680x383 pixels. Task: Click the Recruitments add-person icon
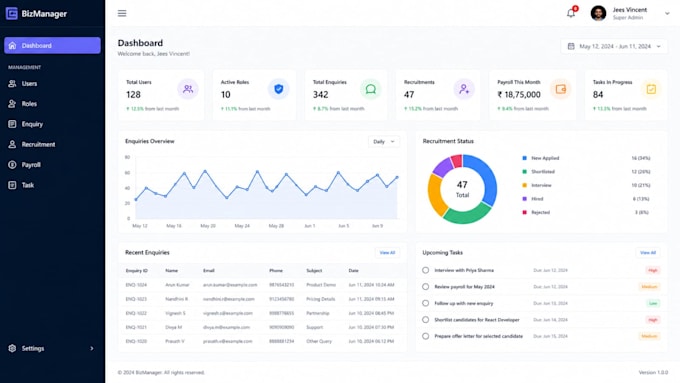point(464,89)
